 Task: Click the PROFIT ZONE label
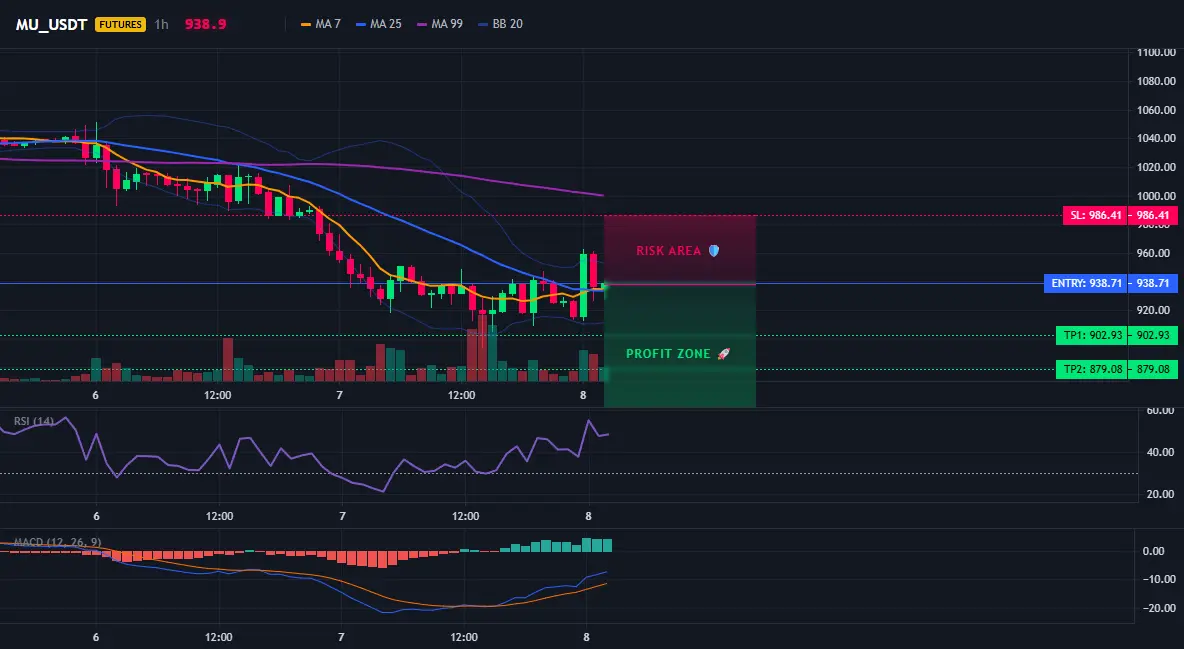click(x=668, y=354)
